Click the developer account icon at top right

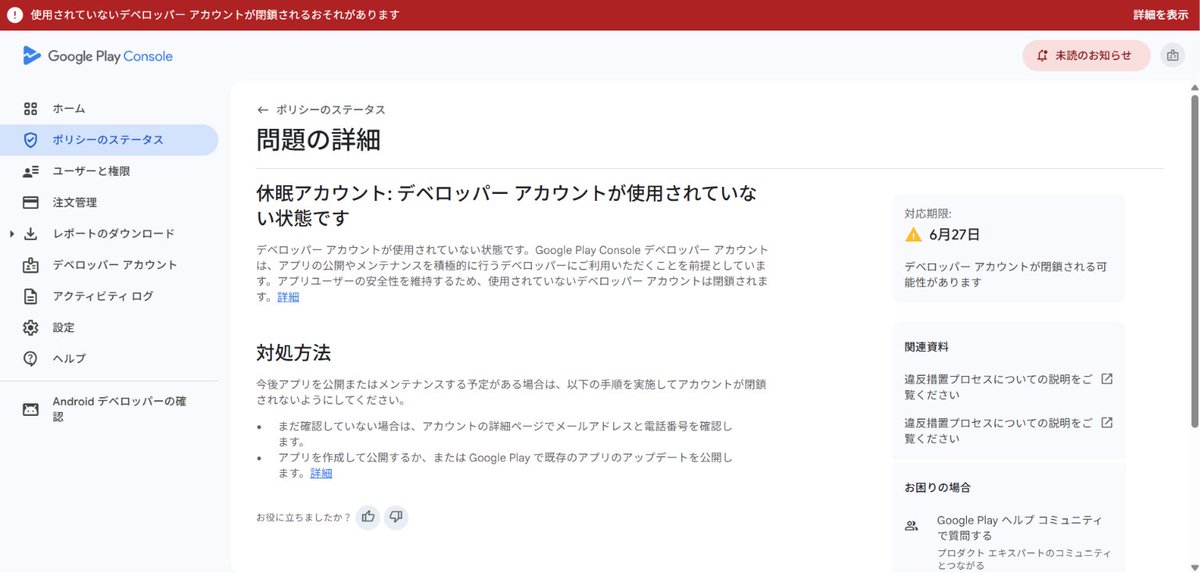click(x=1172, y=56)
